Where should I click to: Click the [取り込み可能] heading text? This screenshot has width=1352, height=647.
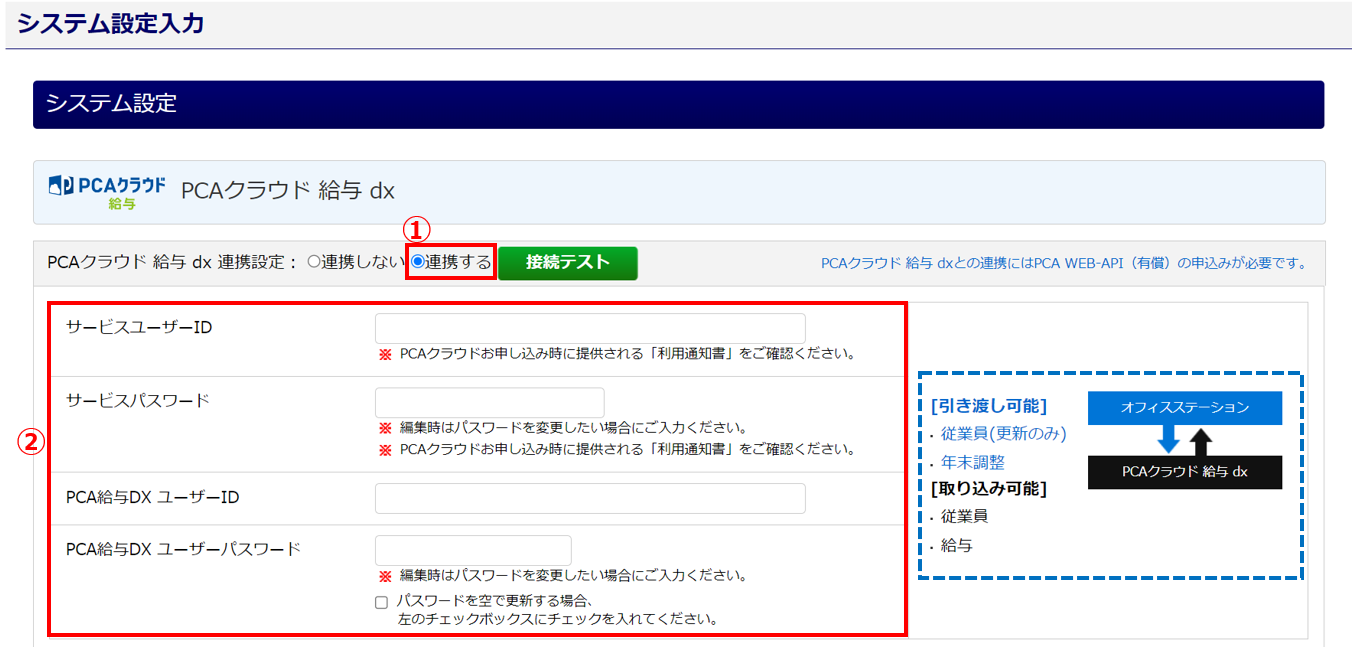click(x=988, y=489)
